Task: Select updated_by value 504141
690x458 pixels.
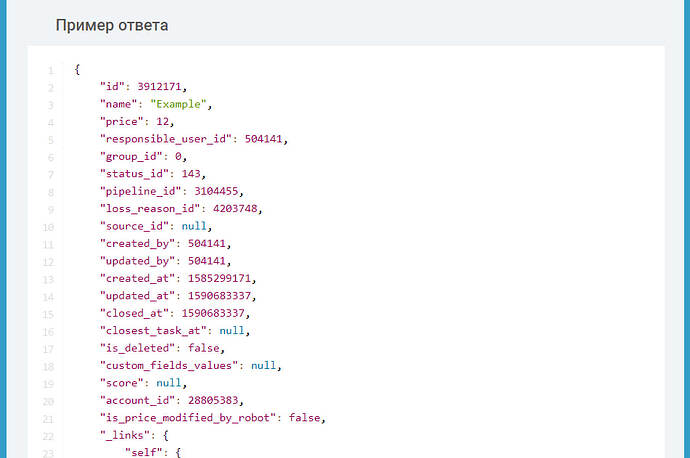Action: 207,261
